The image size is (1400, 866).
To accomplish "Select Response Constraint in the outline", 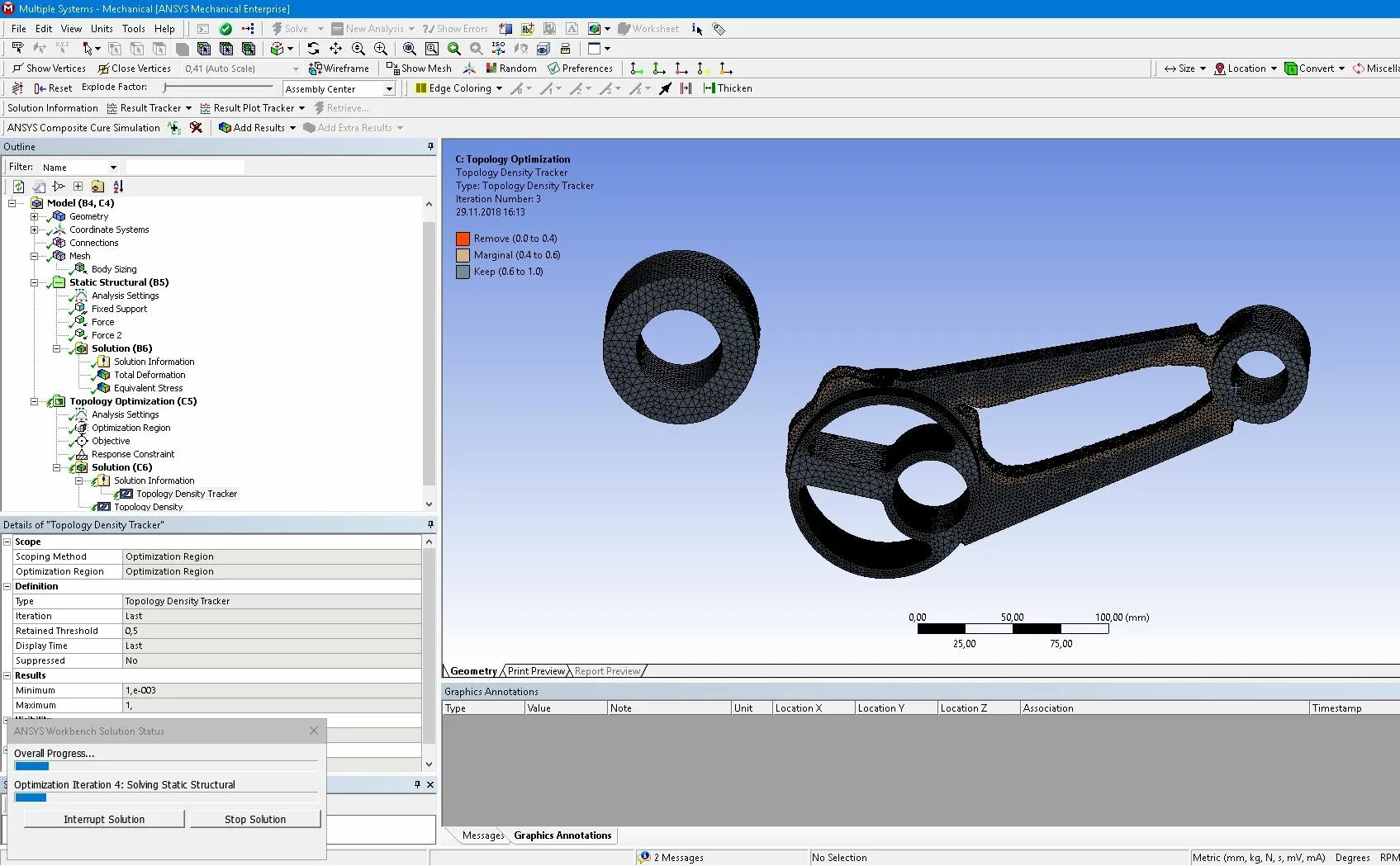I will point(133,454).
